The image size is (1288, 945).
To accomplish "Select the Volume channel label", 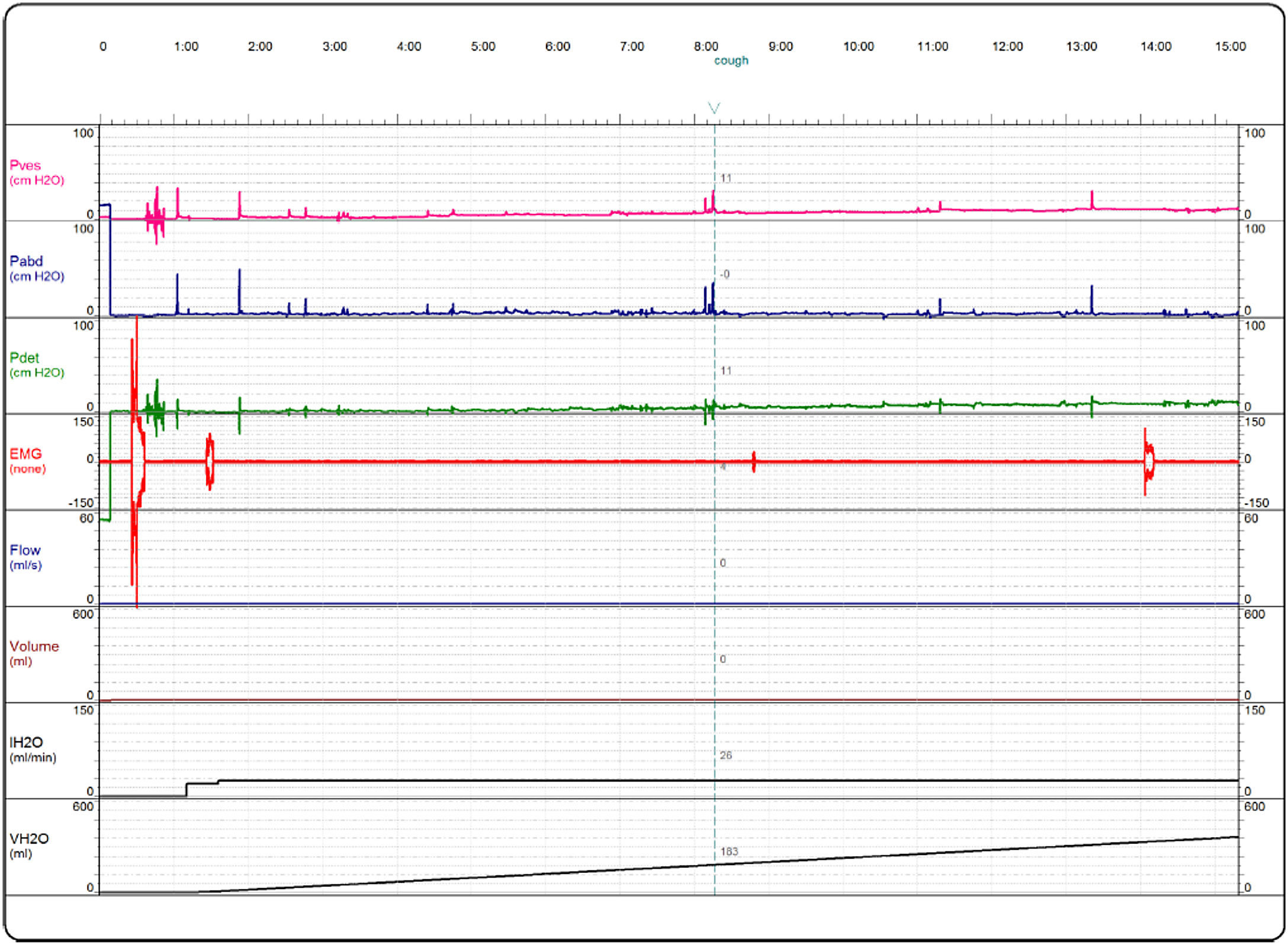I will (x=34, y=646).
